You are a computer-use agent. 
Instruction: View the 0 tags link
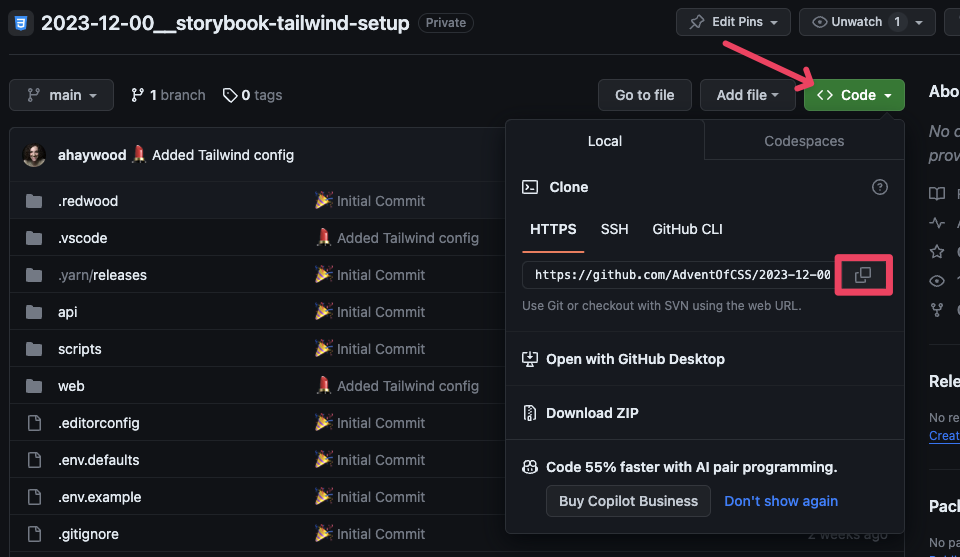pos(252,95)
